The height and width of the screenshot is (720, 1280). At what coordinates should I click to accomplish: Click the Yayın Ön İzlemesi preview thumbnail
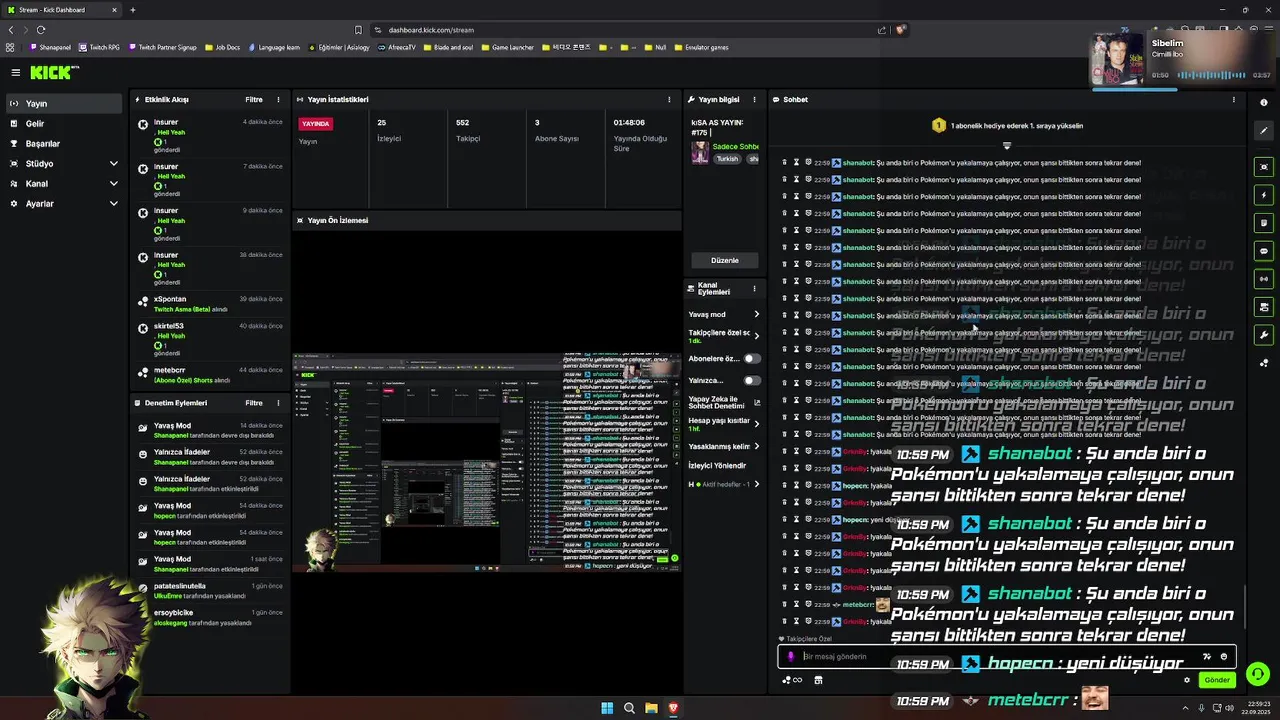click(487, 461)
